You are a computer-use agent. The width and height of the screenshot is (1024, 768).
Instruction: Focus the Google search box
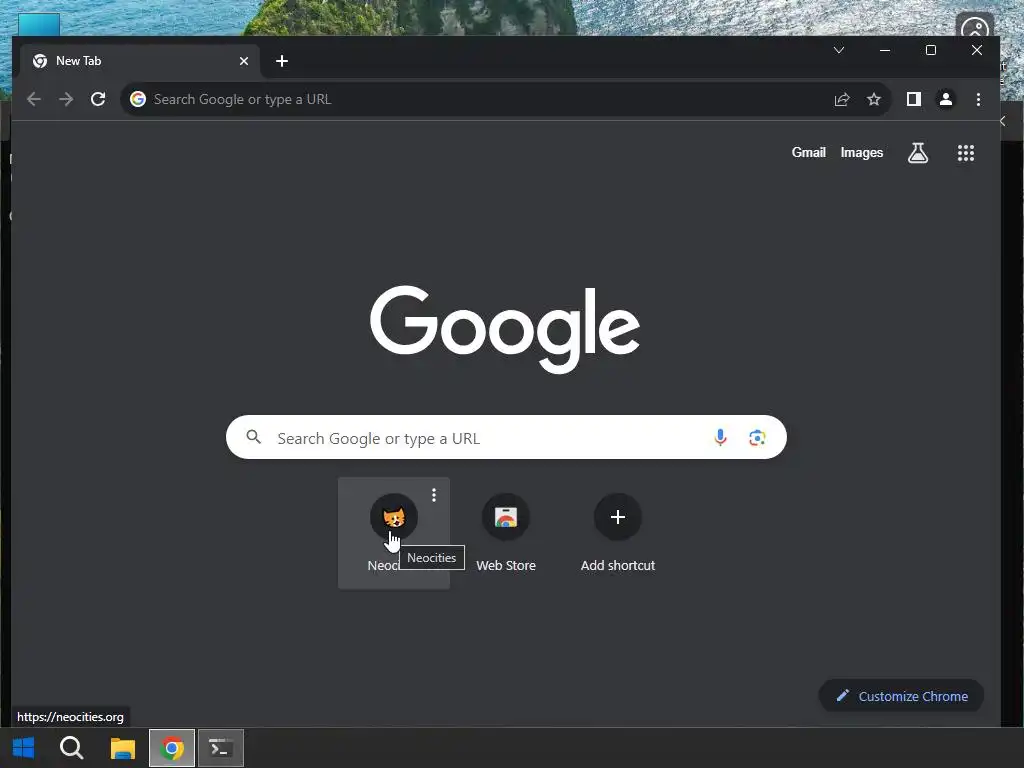coord(506,437)
